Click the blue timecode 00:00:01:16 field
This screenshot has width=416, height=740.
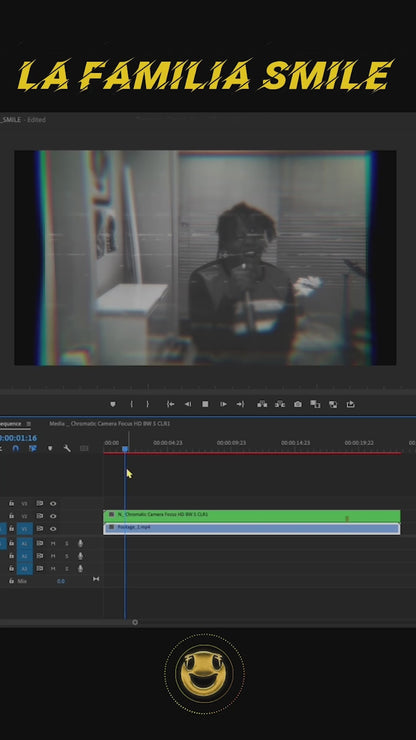[18, 438]
